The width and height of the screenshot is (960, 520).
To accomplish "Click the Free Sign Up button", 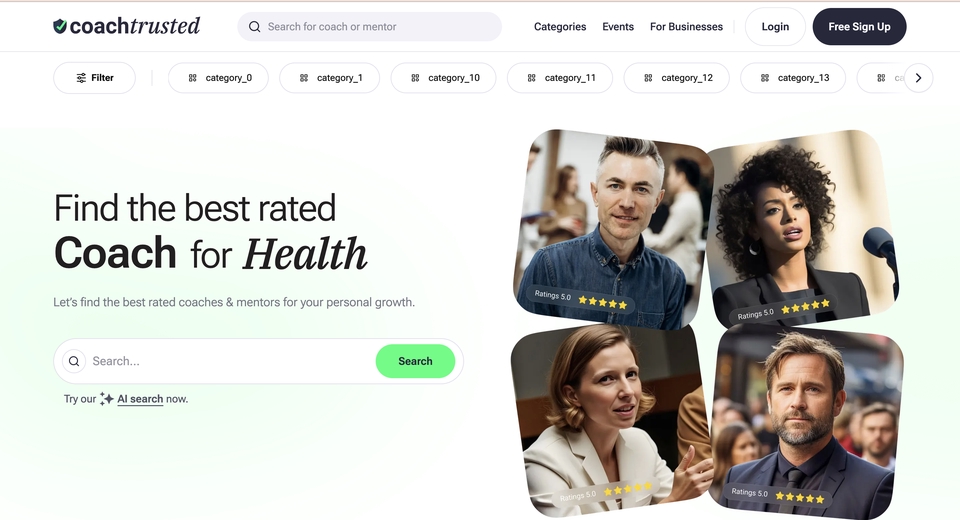I will [x=859, y=27].
